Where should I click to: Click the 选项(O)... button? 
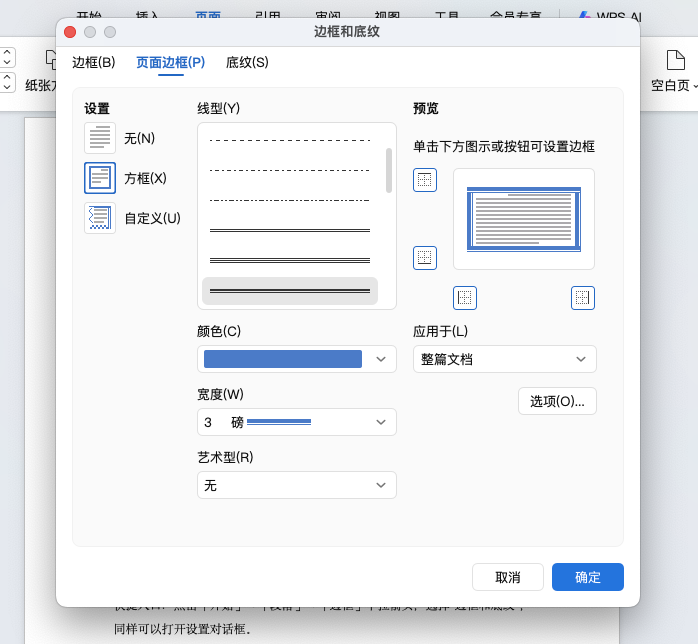(557, 401)
